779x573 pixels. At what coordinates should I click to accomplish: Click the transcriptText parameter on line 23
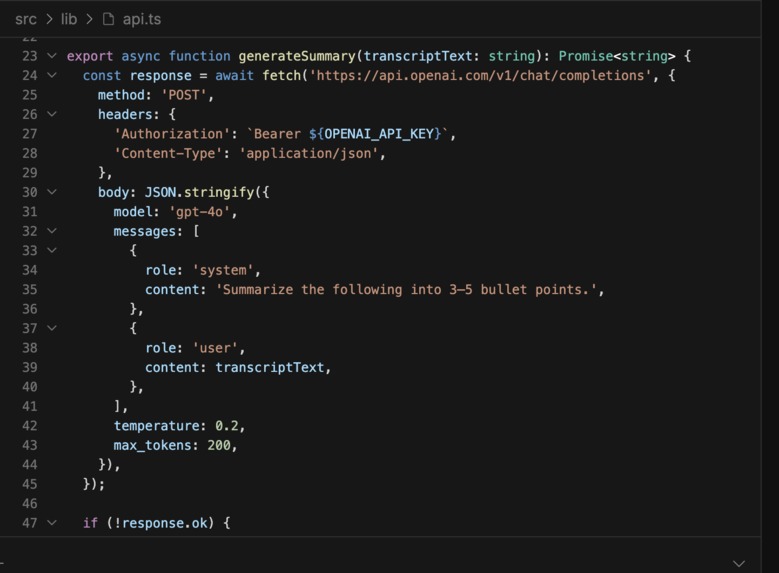tap(417, 56)
